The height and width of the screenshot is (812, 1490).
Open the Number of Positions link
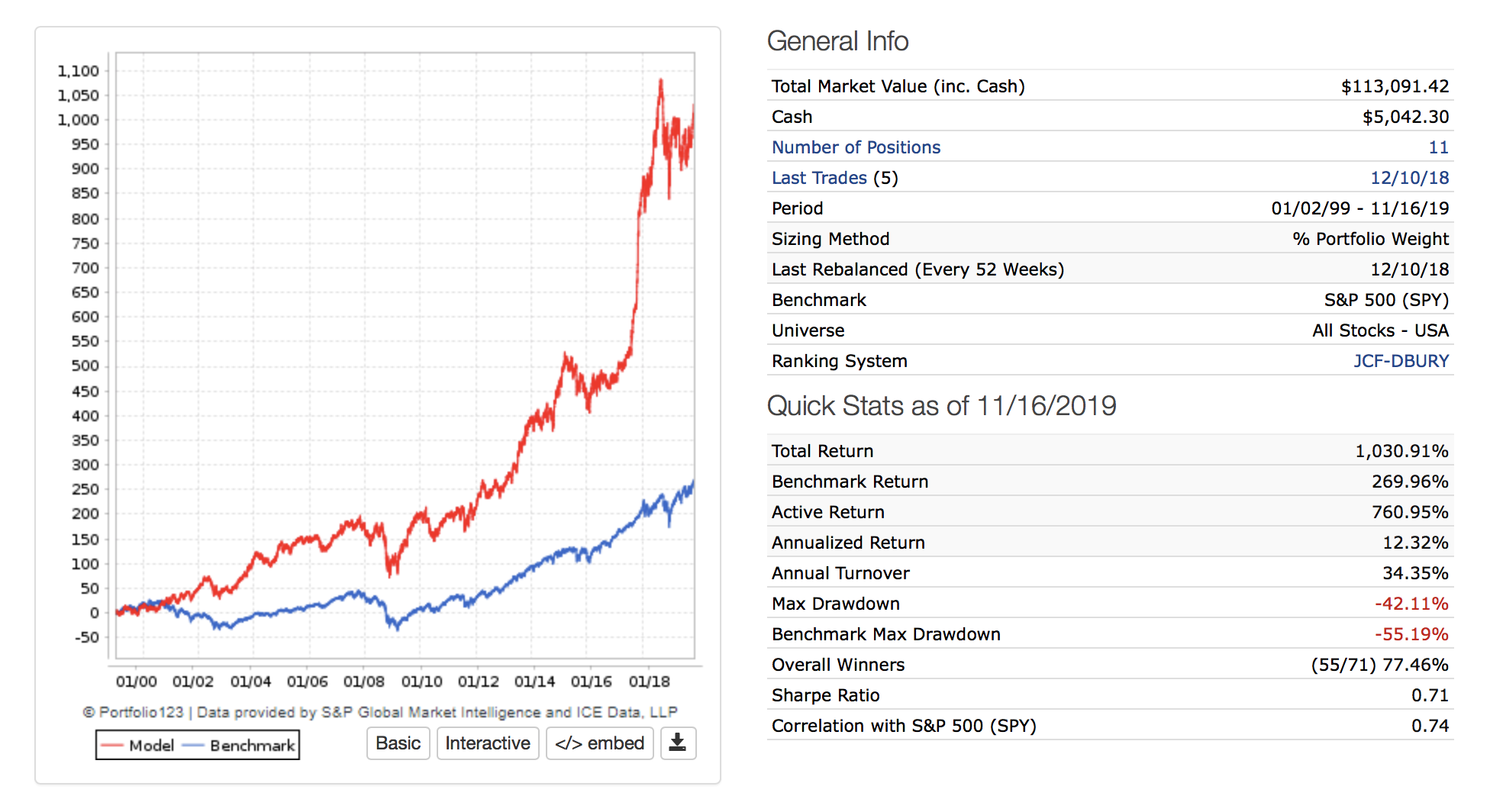pos(856,147)
